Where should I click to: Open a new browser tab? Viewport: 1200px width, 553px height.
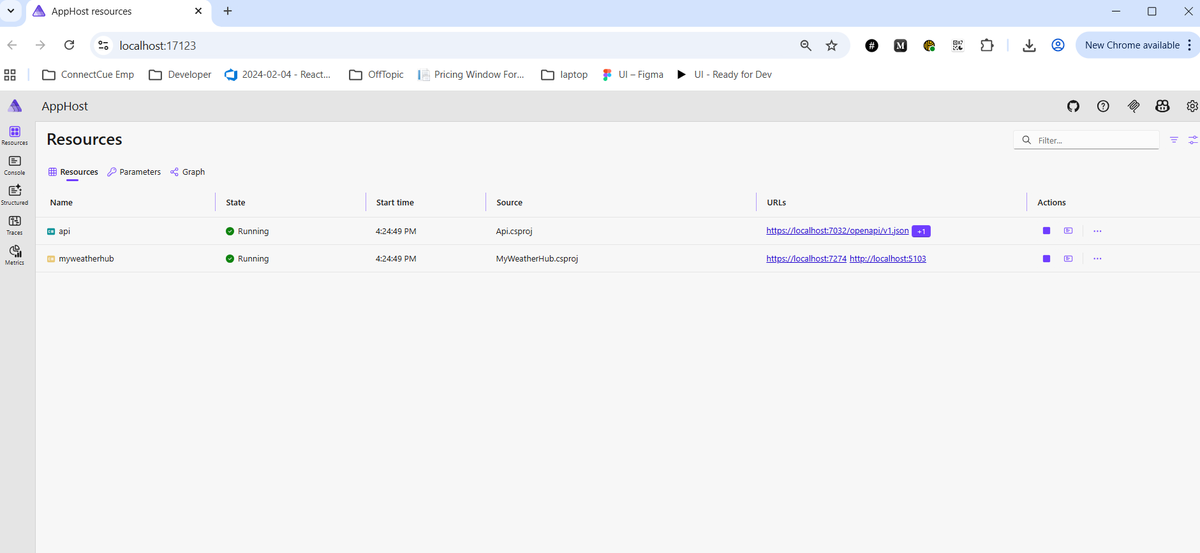pos(228,11)
